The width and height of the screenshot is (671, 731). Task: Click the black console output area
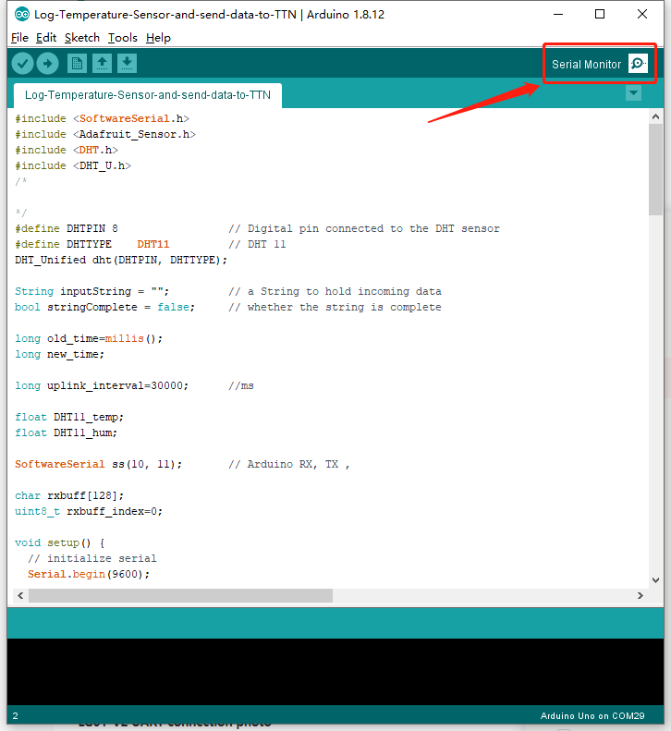[335, 671]
